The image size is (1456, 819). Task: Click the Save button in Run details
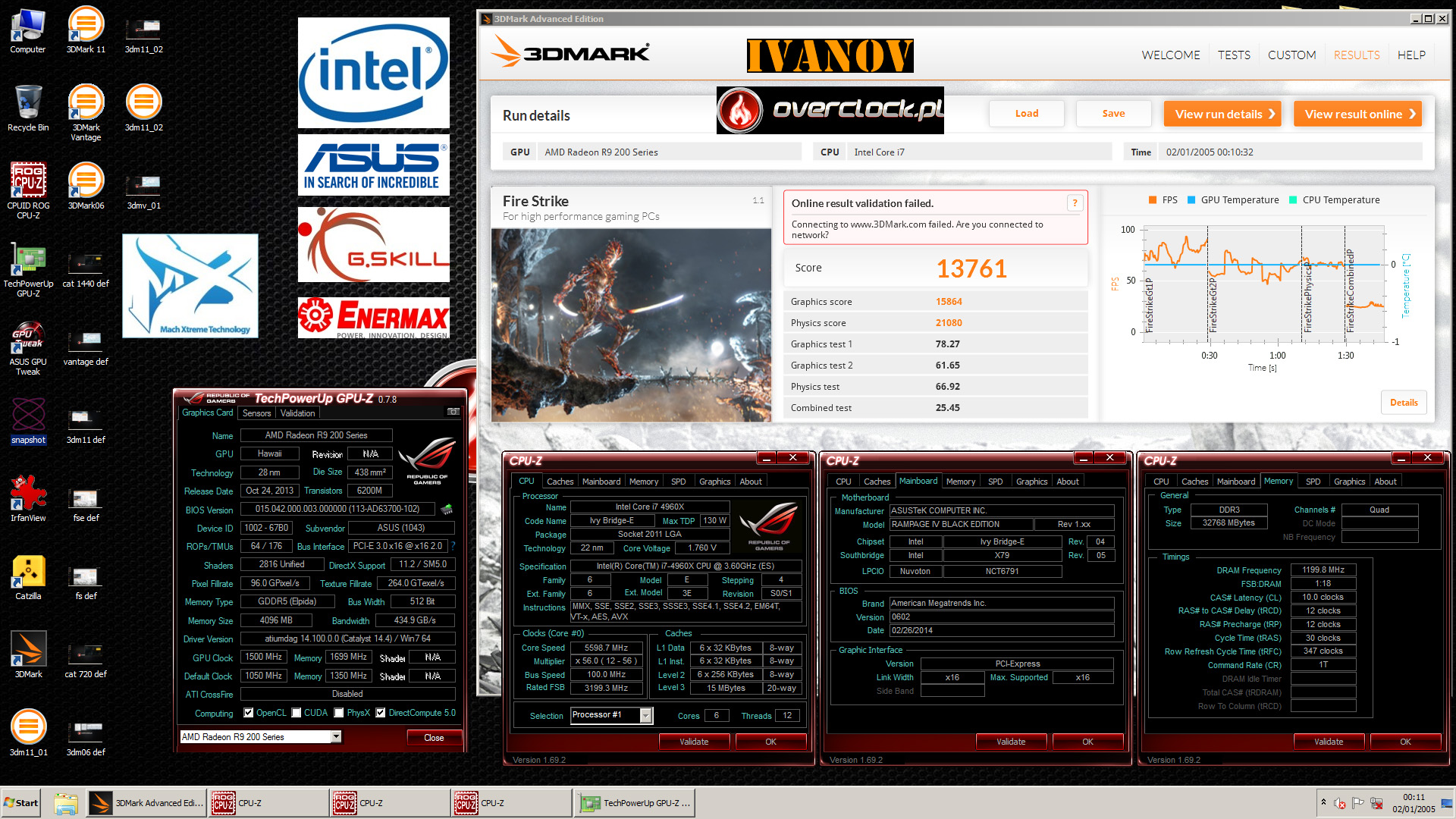pos(1113,114)
